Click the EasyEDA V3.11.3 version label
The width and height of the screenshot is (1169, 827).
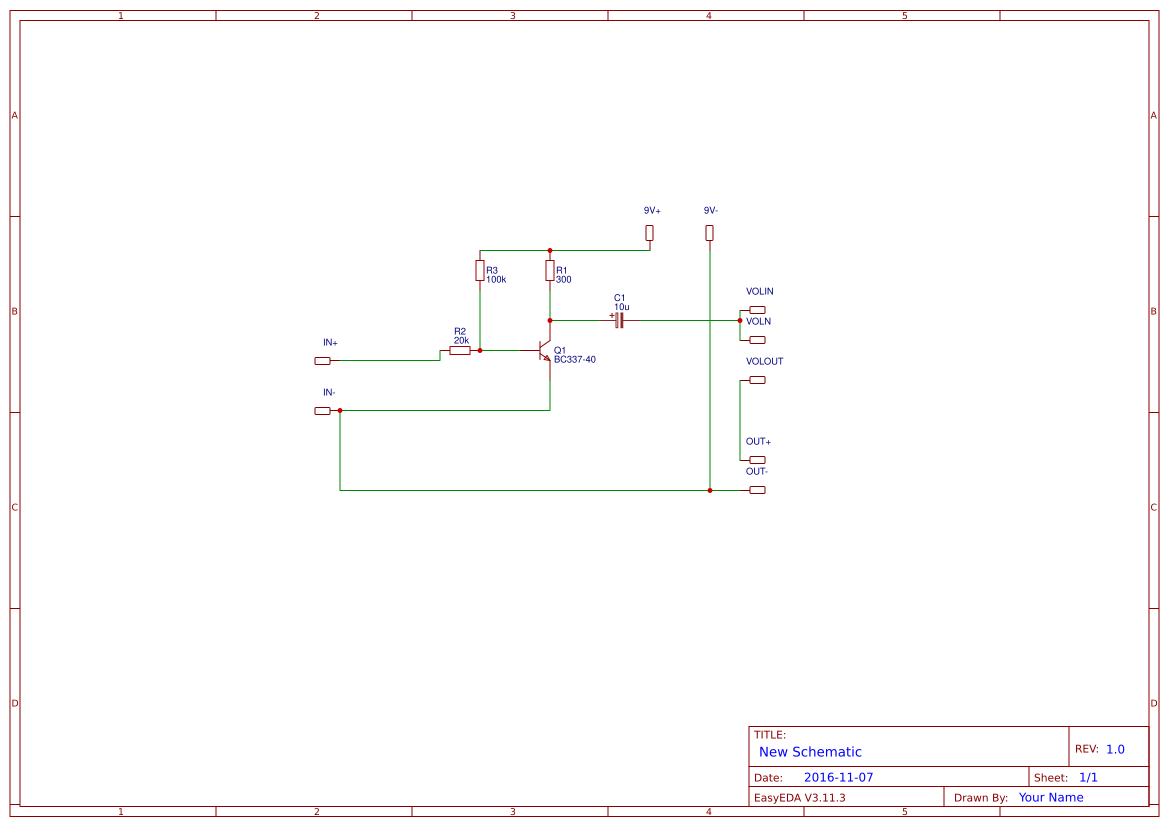(x=802, y=797)
